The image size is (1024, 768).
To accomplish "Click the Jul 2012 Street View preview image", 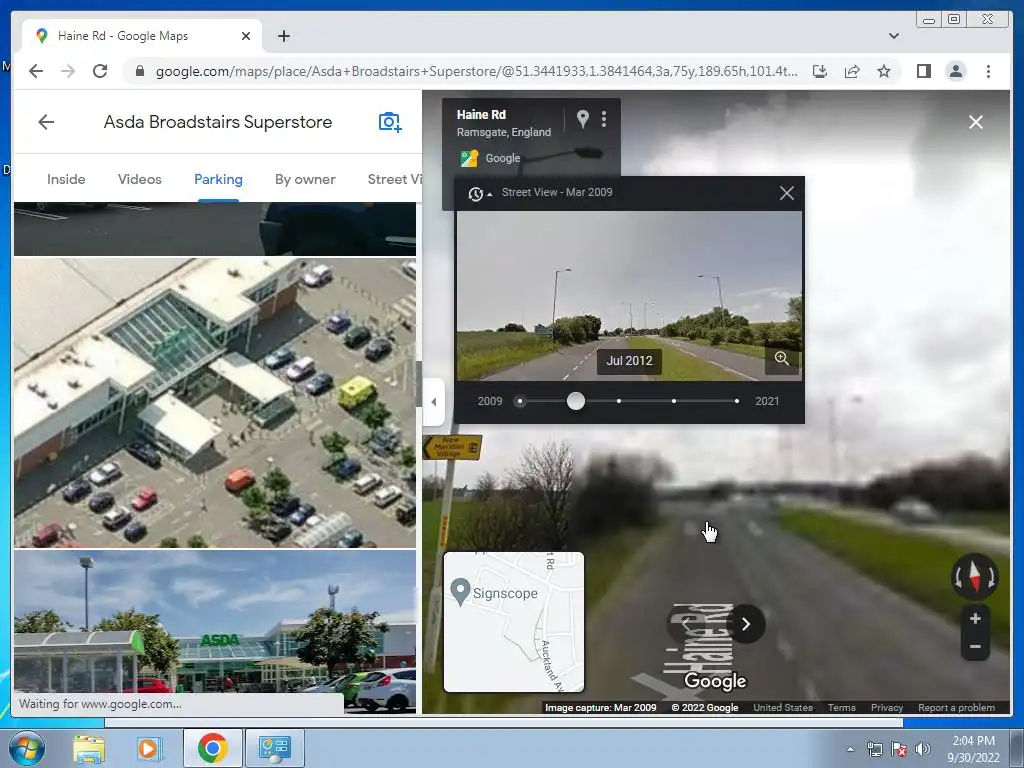I will click(629, 295).
